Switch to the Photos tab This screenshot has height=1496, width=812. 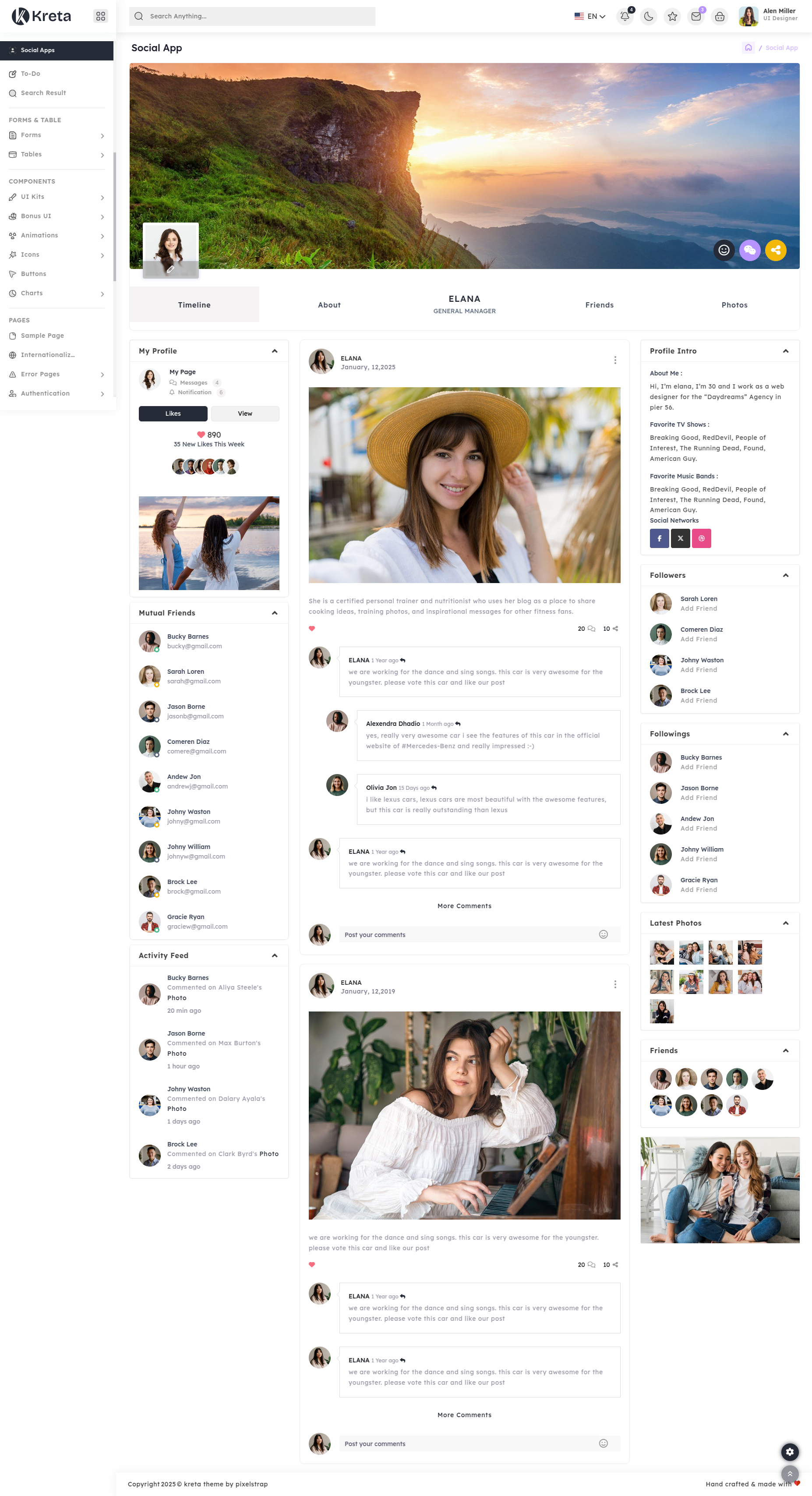pyautogui.click(x=735, y=304)
